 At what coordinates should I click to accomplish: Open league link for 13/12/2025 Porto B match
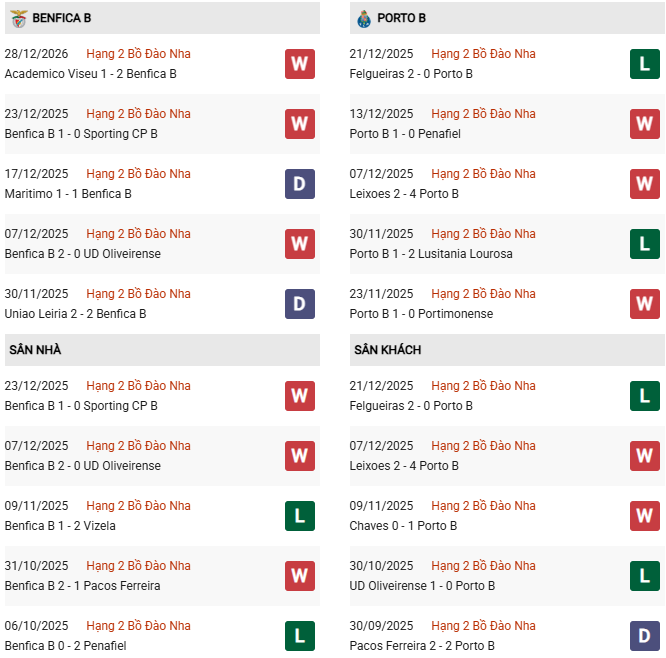point(483,114)
